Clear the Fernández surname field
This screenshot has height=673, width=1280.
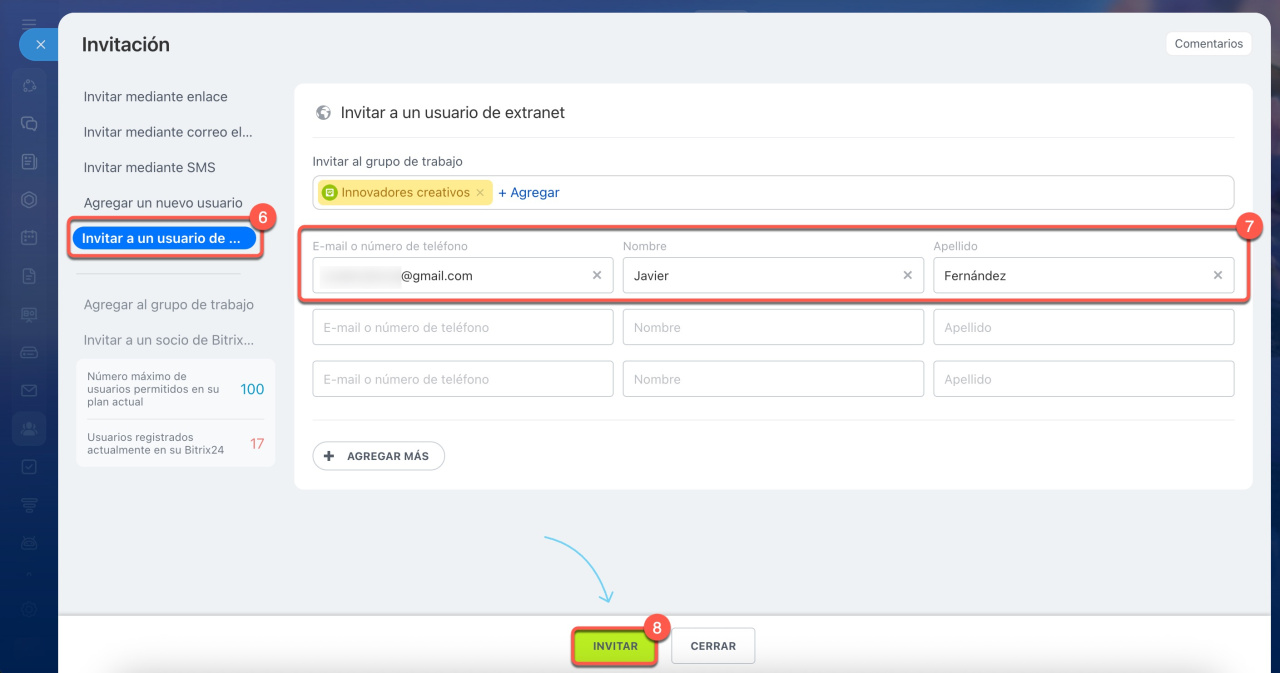pyautogui.click(x=1217, y=275)
